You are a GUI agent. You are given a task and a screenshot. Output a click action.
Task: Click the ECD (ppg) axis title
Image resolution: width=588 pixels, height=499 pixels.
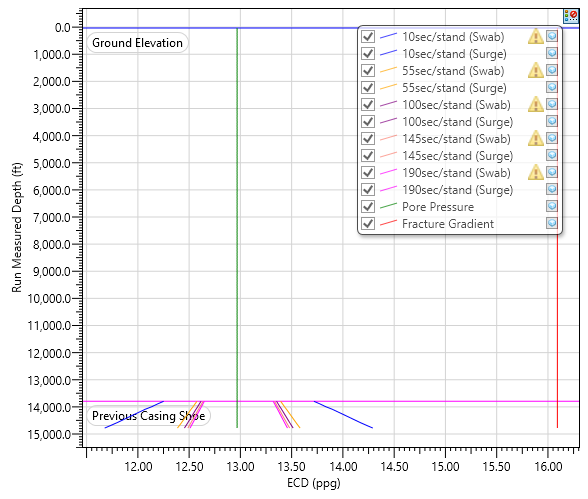click(x=314, y=483)
